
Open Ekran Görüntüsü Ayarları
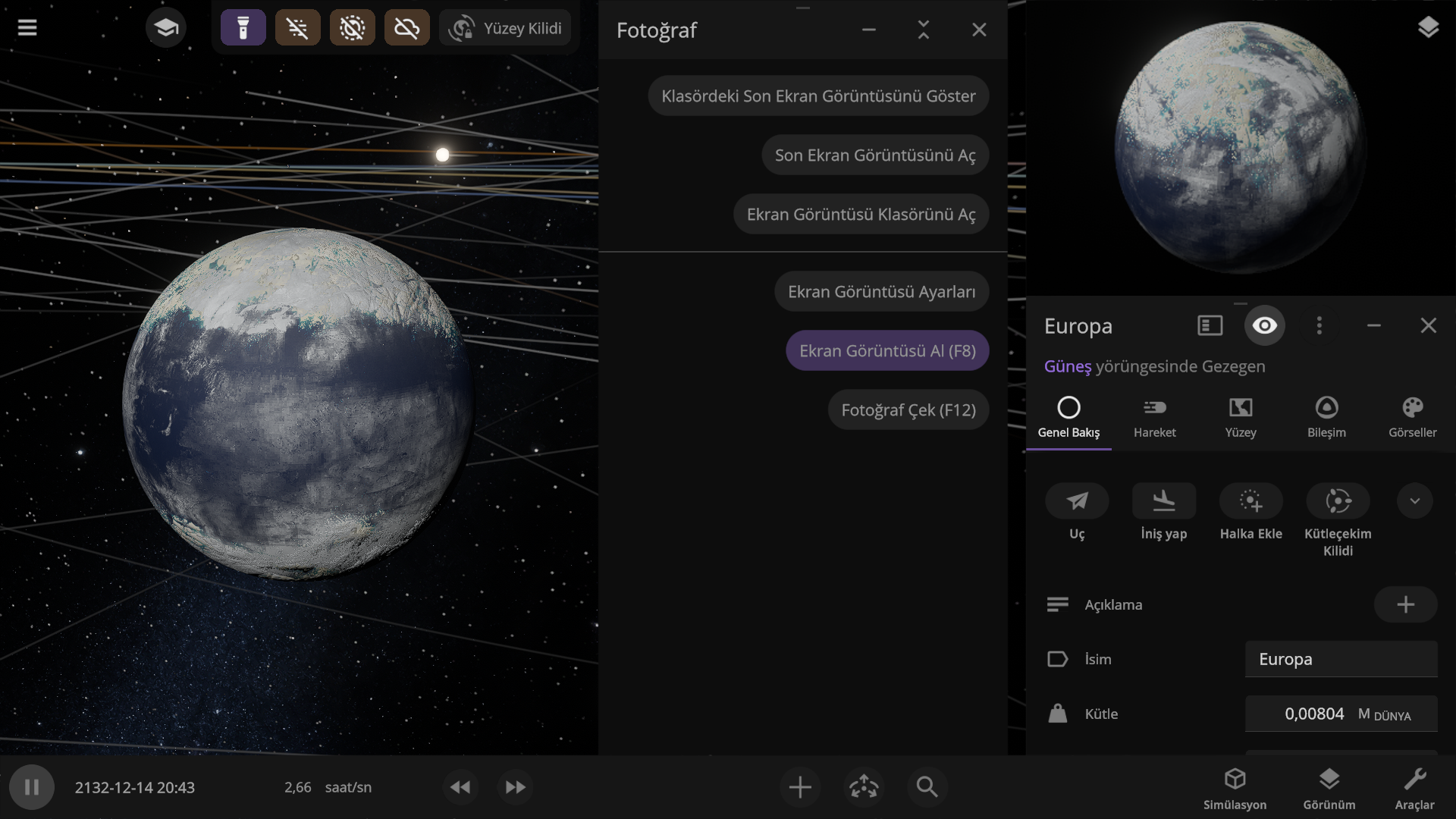pyautogui.click(x=881, y=291)
